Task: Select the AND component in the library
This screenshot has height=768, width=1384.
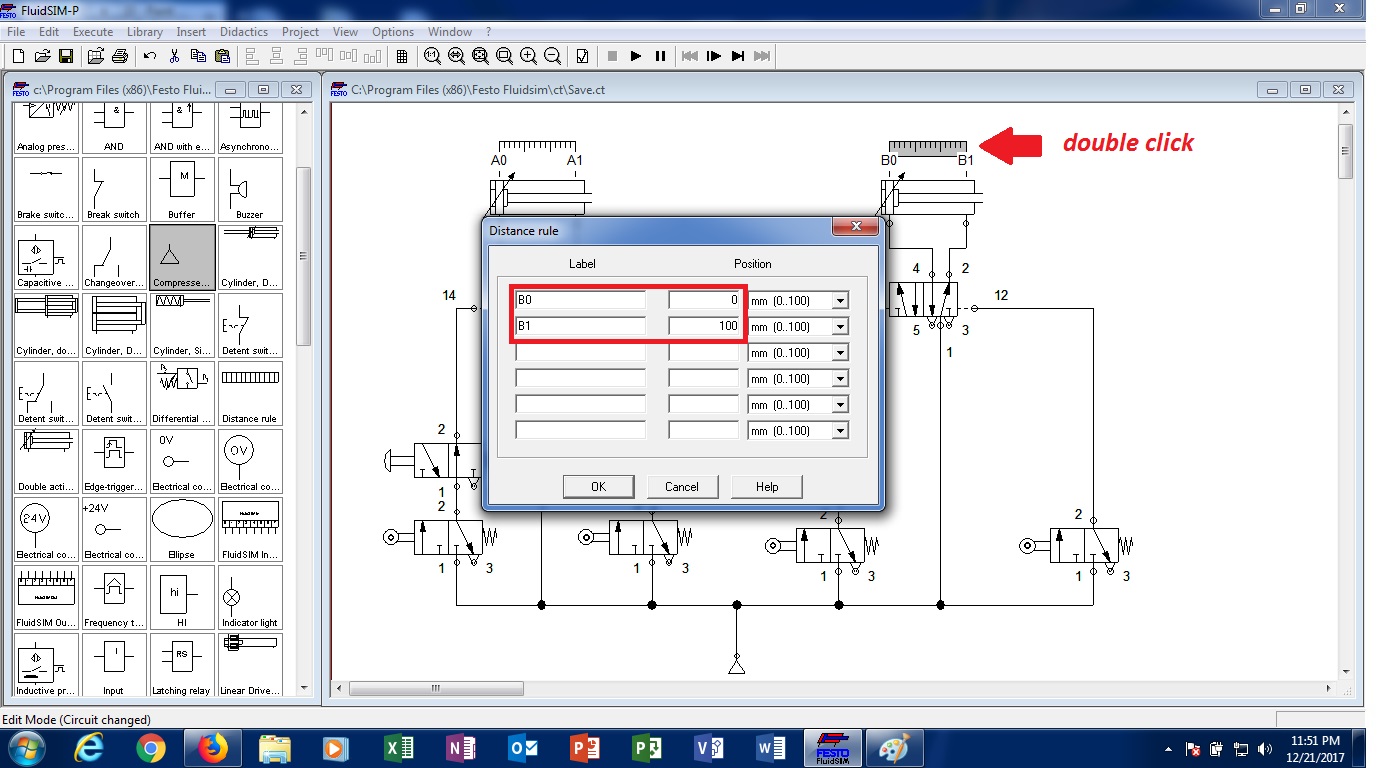Action: [x=114, y=127]
